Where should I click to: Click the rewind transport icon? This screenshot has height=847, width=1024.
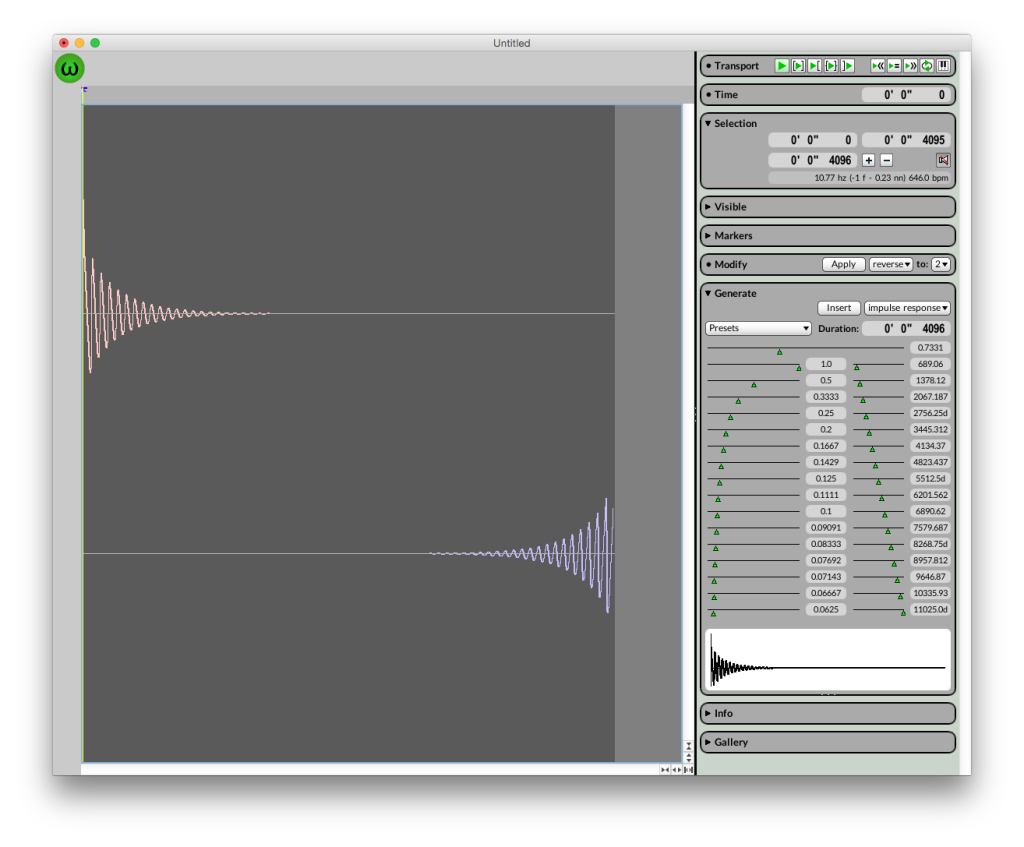(x=878, y=66)
